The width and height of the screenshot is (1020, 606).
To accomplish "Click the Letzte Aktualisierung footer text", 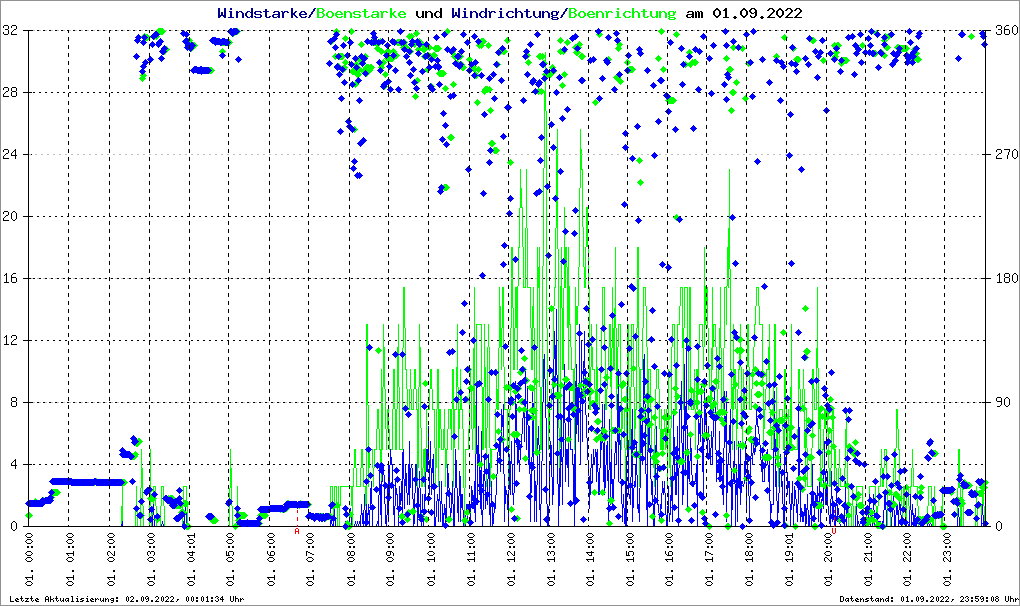I will [x=125, y=599].
